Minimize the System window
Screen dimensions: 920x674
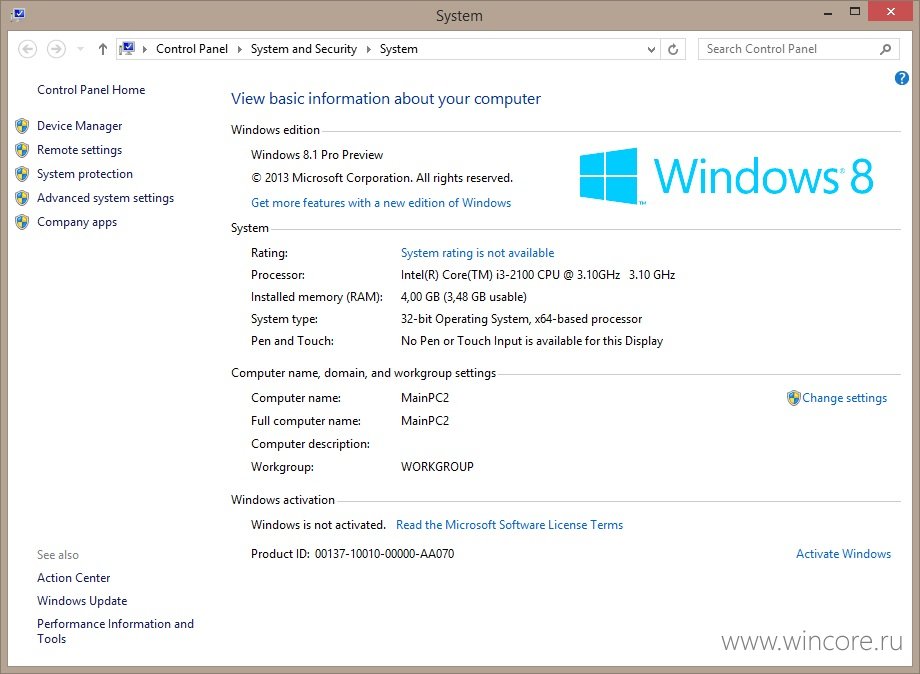(x=827, y=12)
